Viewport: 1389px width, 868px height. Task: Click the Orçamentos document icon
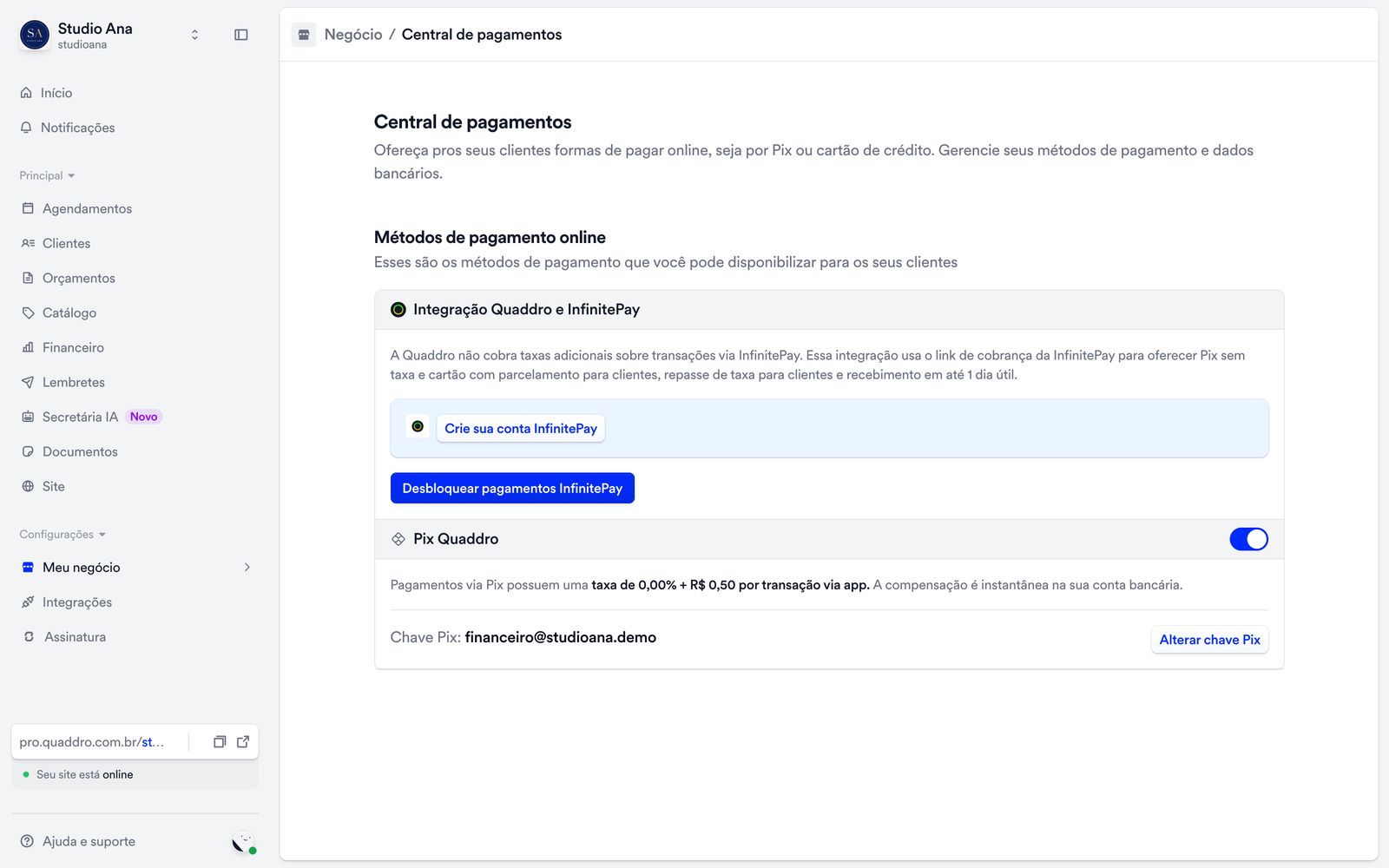pos(28,278)
